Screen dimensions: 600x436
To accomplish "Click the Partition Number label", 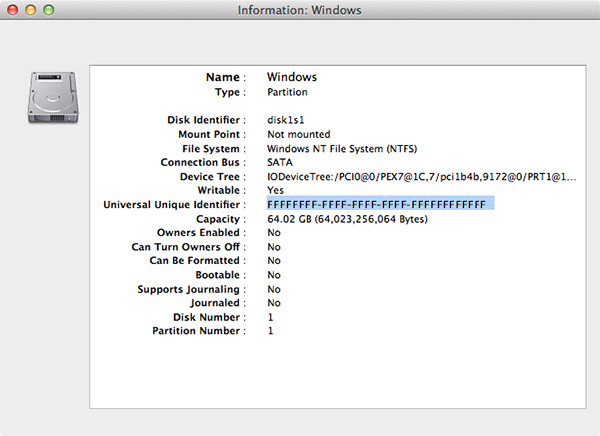I will coord(196,331).
